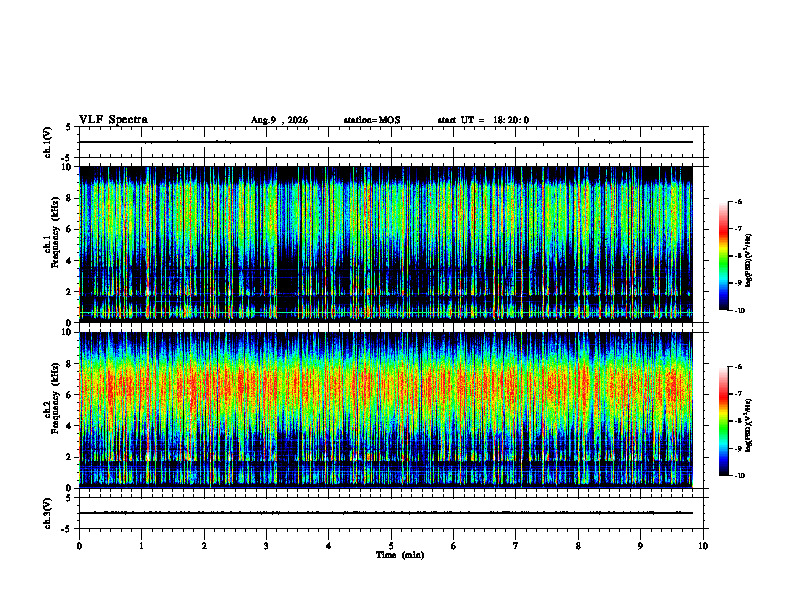Select the date text "Aug.9 , 2026"
Screen dimensions: 792x612
pyautogui.click(x=279, y=120)
